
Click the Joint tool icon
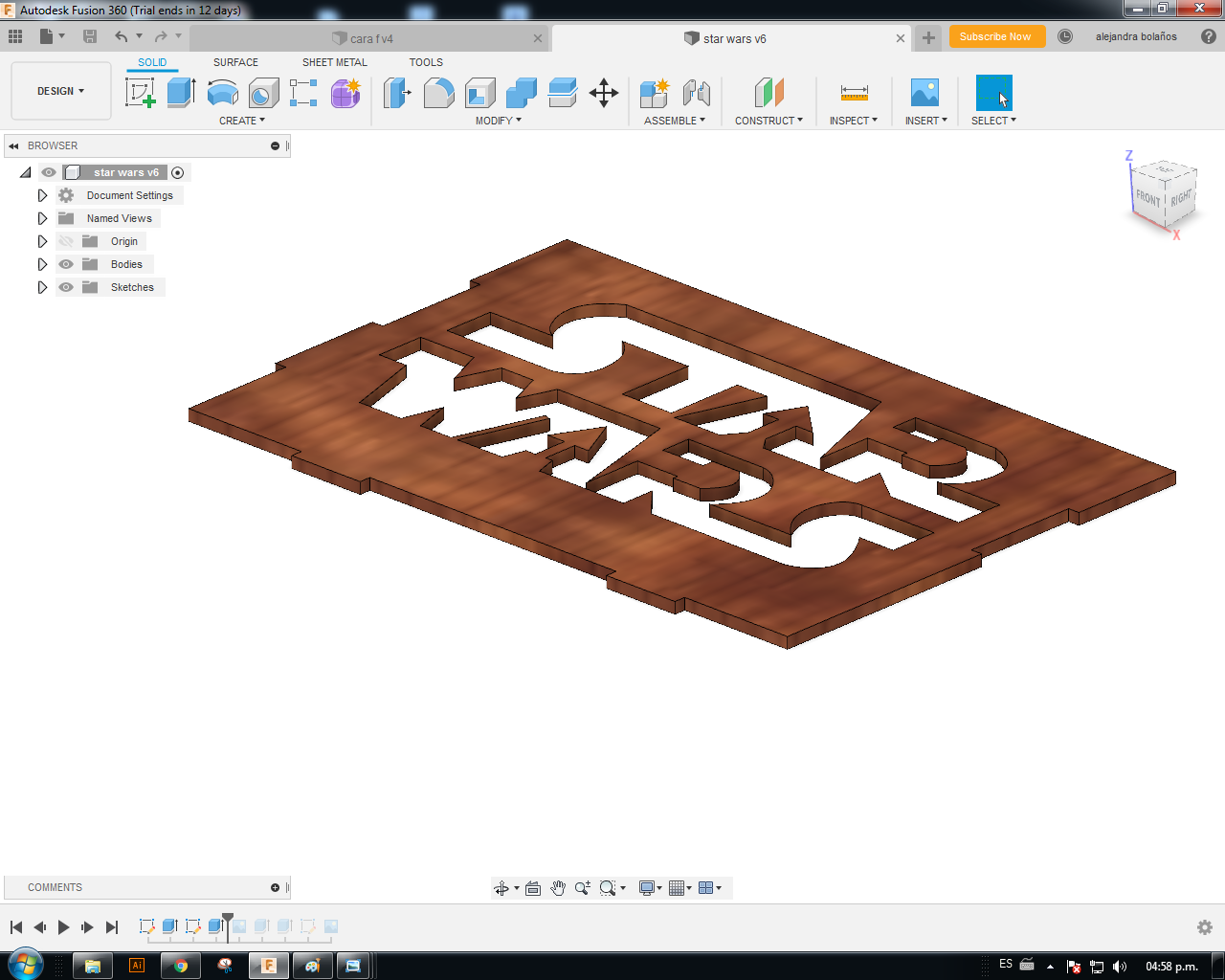(x=696, y=93)
